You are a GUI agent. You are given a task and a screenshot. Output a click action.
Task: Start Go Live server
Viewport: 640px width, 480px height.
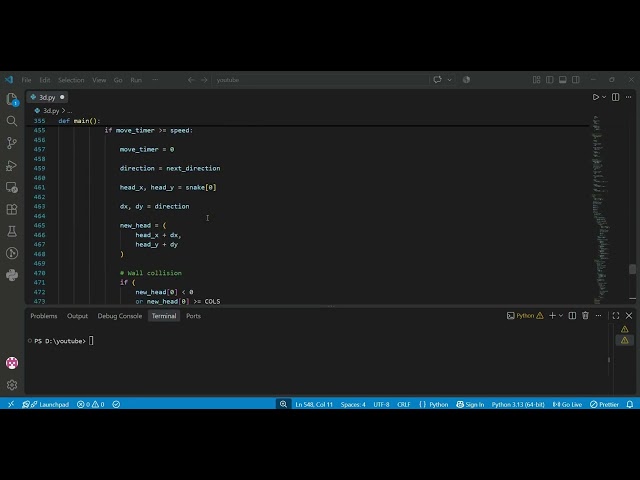567,404
